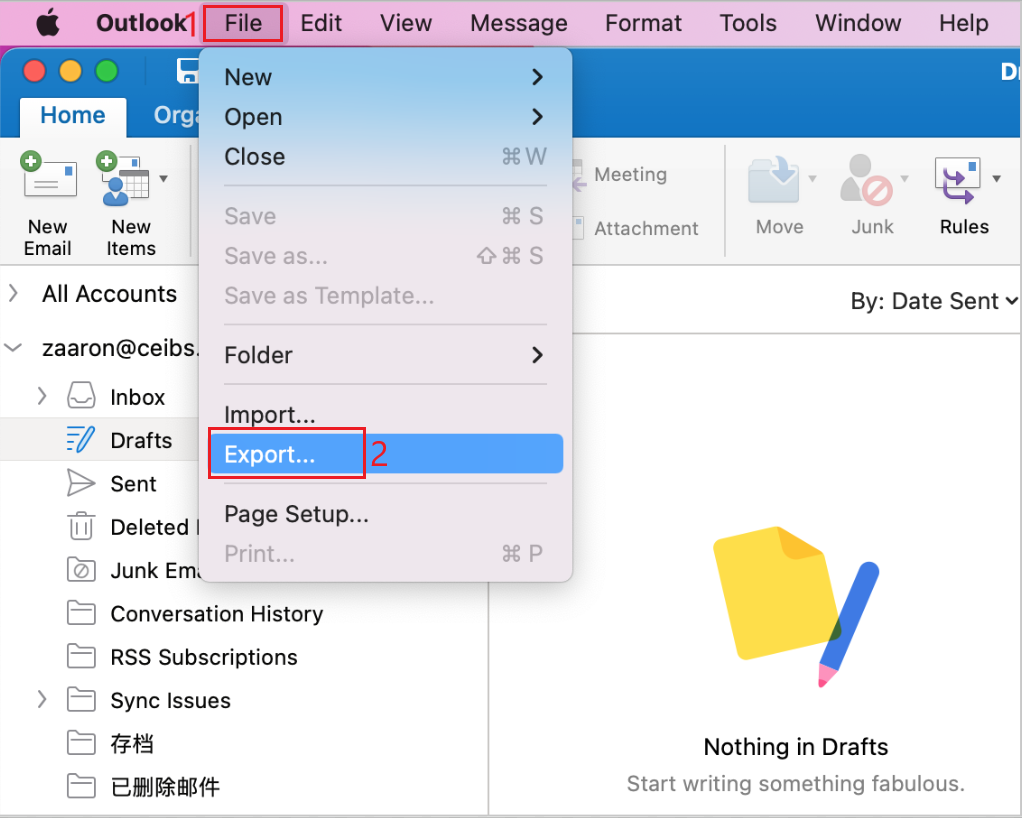Screen dimensions: 1022x818
Task: Click the Deleted items trash icon
Action: coord(80,527)
